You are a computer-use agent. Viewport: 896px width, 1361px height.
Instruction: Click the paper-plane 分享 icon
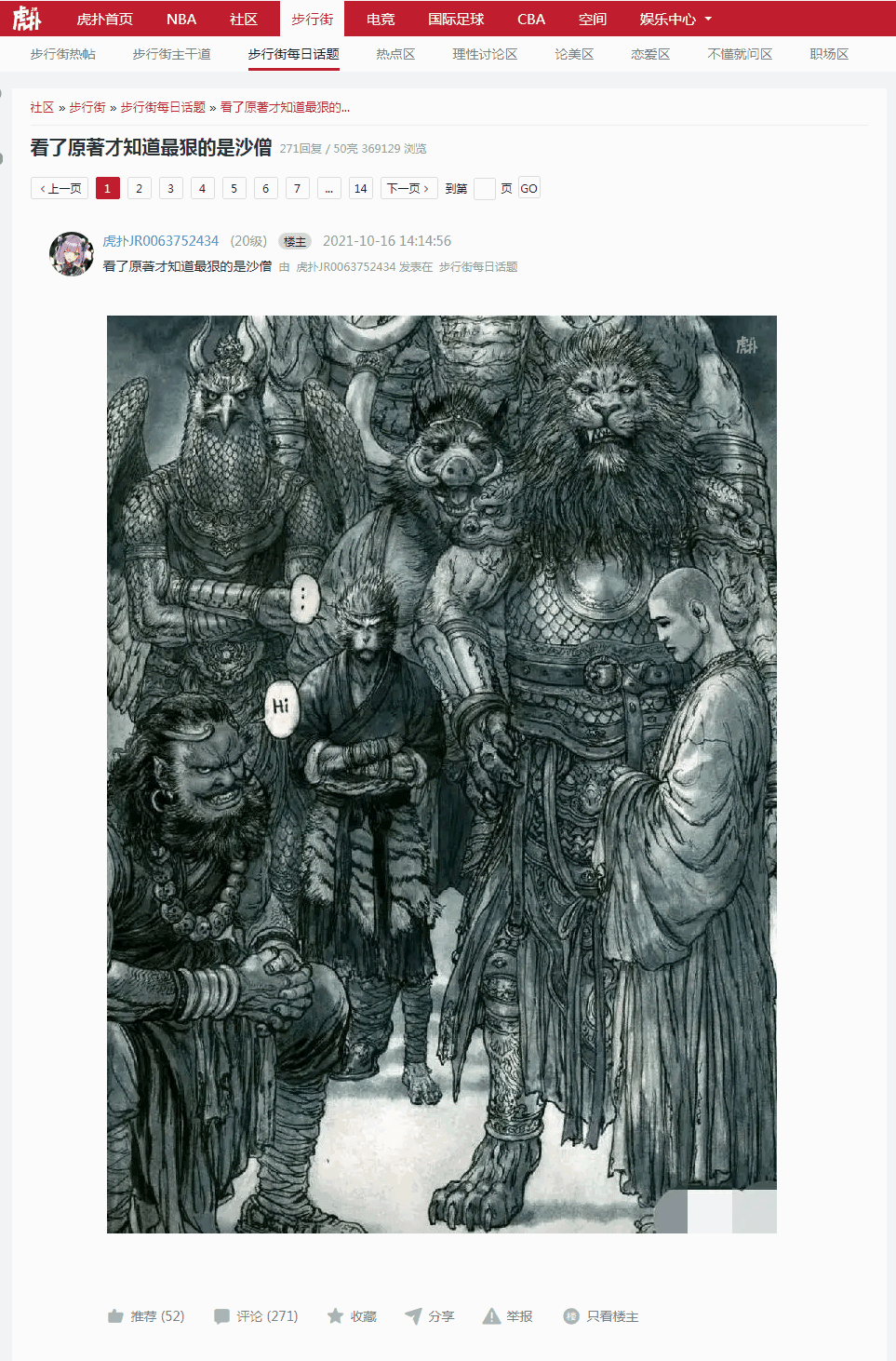(x=413, y=1316)
